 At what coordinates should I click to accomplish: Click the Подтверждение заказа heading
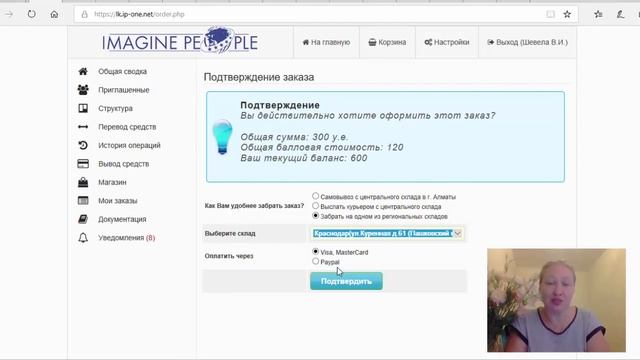point(259,77)
